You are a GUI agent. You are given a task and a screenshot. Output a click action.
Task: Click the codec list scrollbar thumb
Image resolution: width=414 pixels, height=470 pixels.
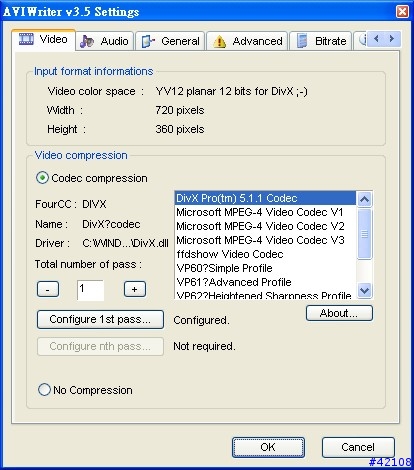click(364, 234)
